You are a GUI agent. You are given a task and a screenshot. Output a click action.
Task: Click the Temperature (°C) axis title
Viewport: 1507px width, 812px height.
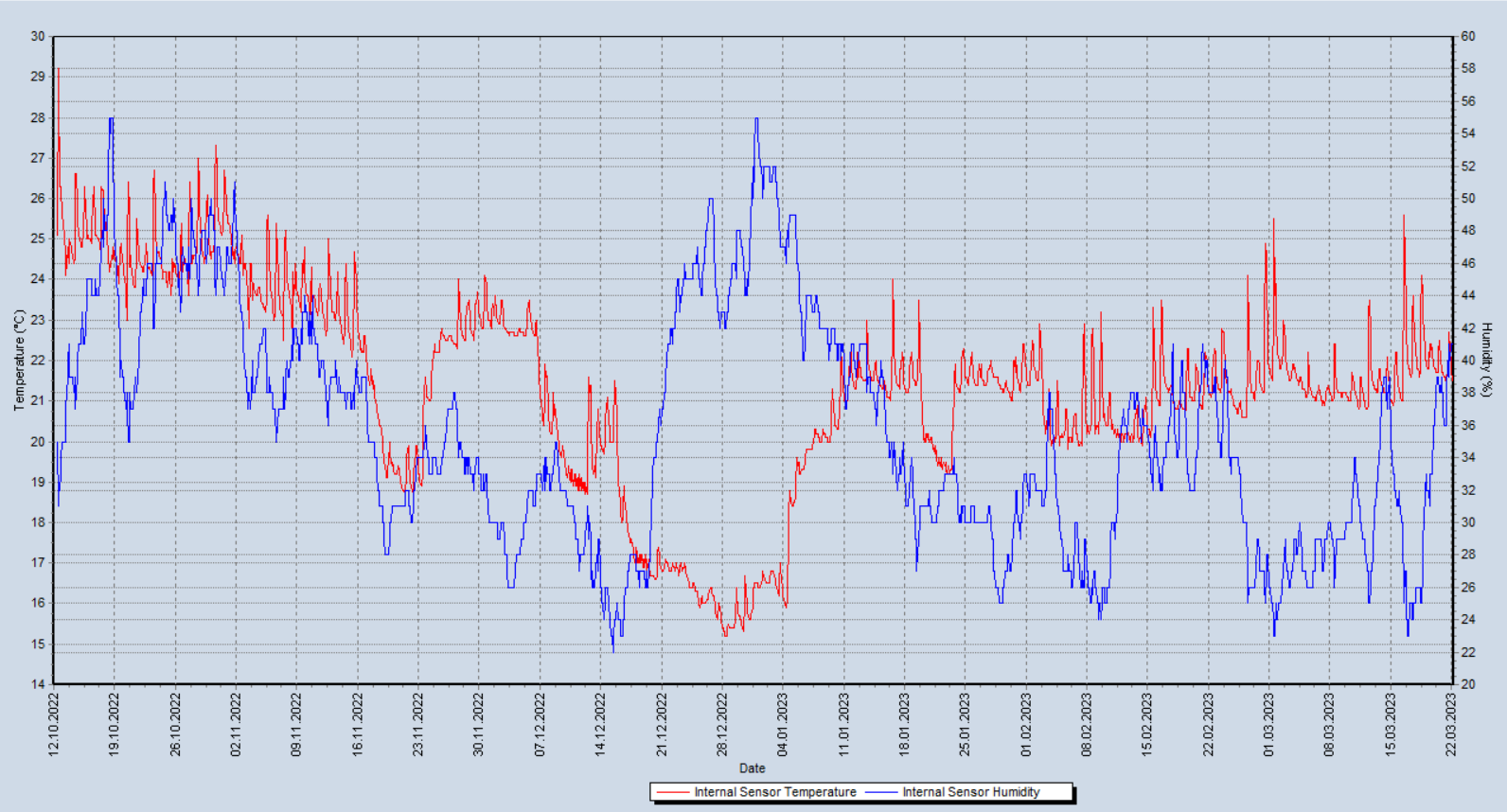(x=19, y=360)
